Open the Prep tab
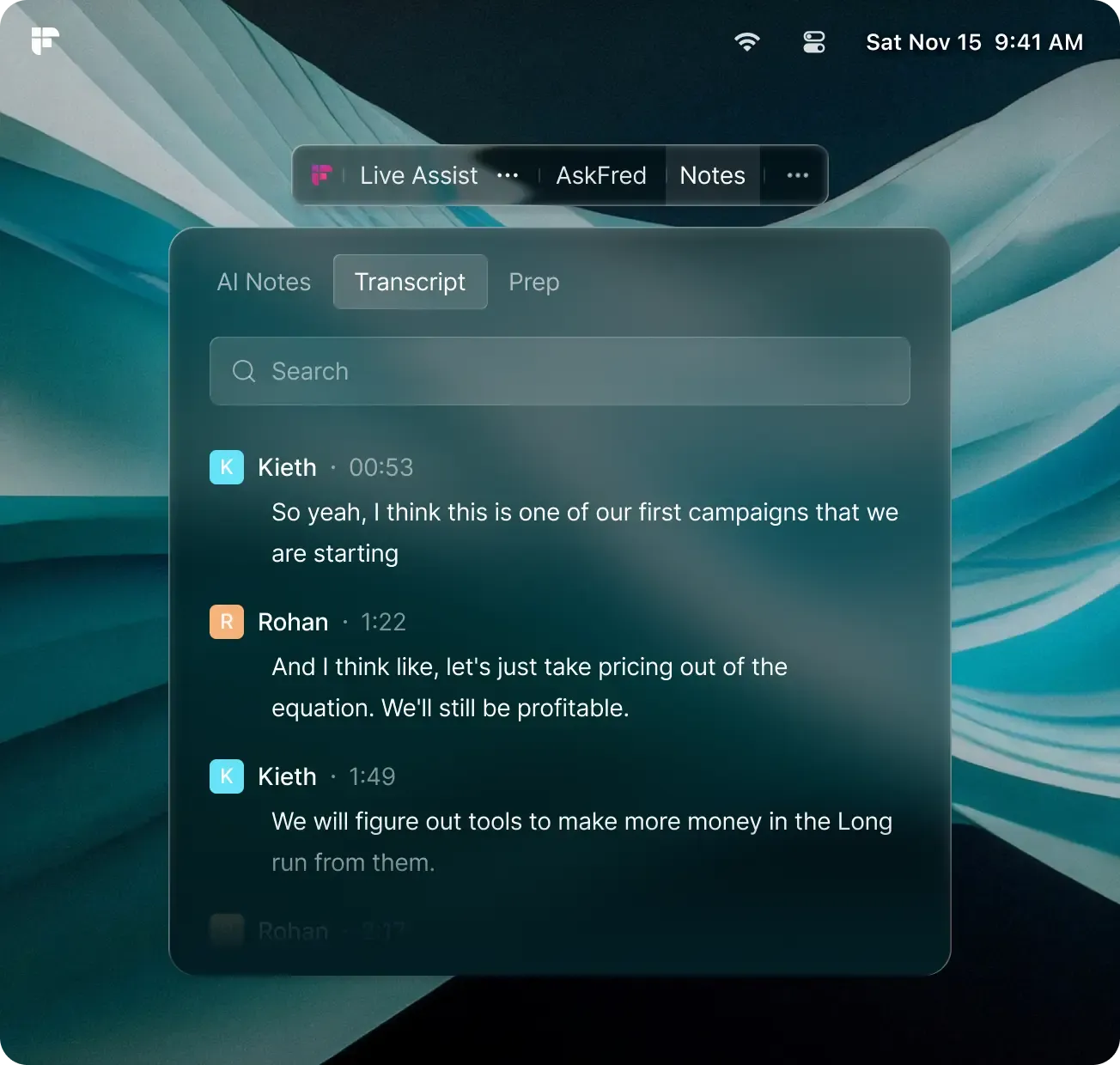Viewport: 1120px width, 1065px height. 533,282
